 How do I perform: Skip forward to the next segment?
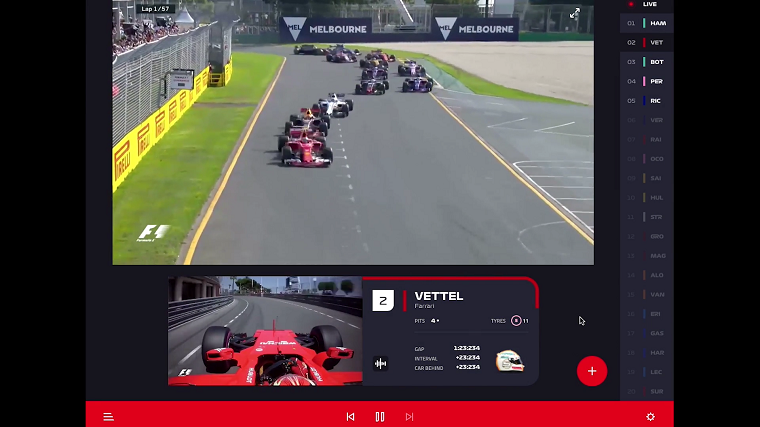click(x=410, y=417)
